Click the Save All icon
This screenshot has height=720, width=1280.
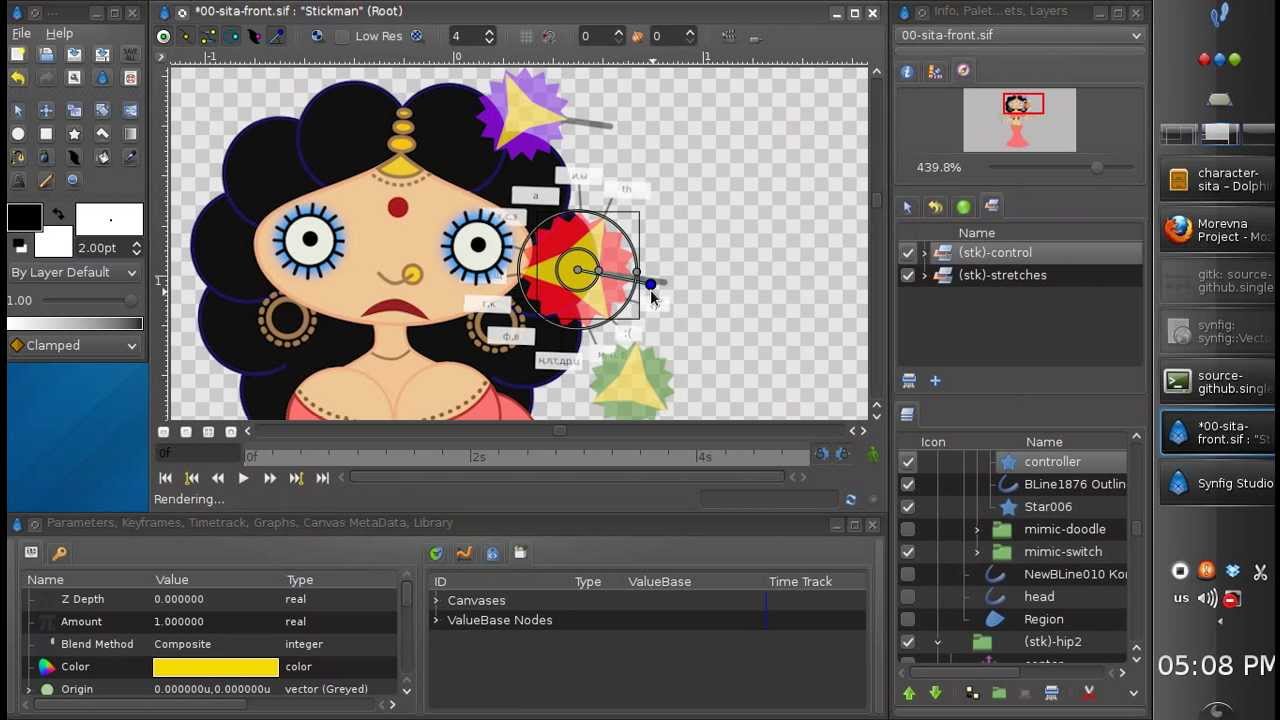coord(130,54)
